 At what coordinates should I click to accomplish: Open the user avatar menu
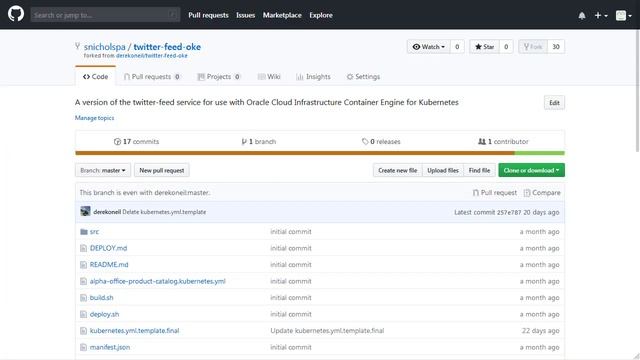tap(624, 16)
